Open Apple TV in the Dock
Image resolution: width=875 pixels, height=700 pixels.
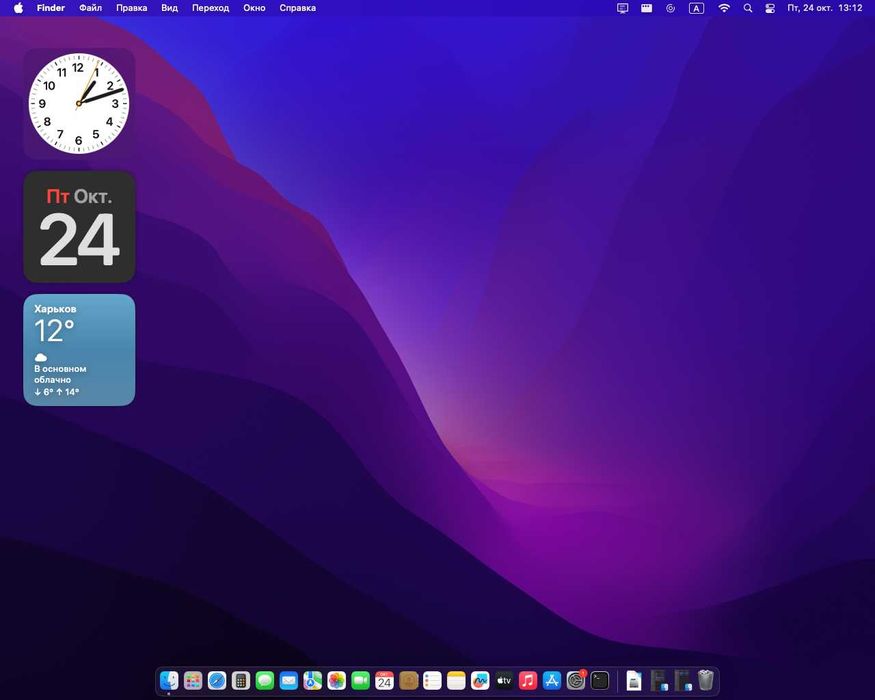tap(504, 680)
